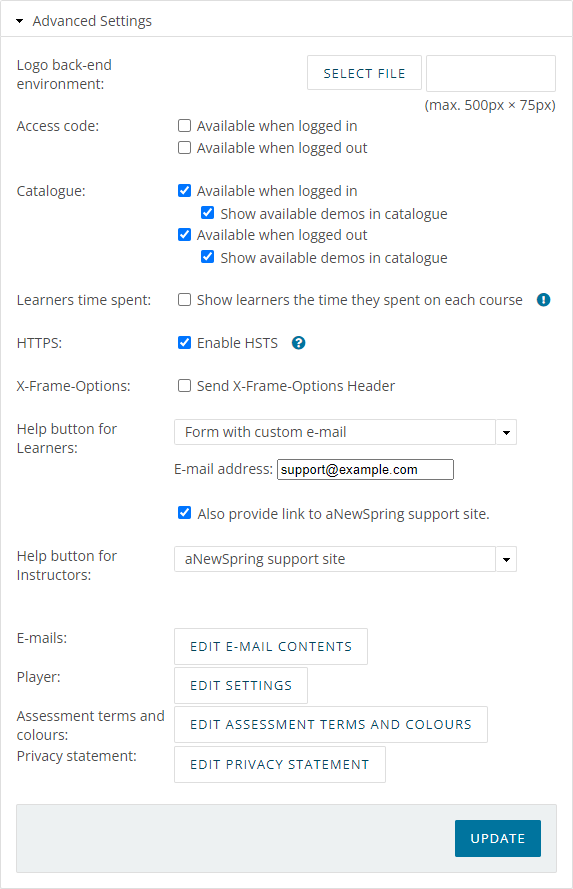Screen dimensions: 573x889
Task: Uncheck Catalogue available when logged out
Action: (x=184, y=234)
